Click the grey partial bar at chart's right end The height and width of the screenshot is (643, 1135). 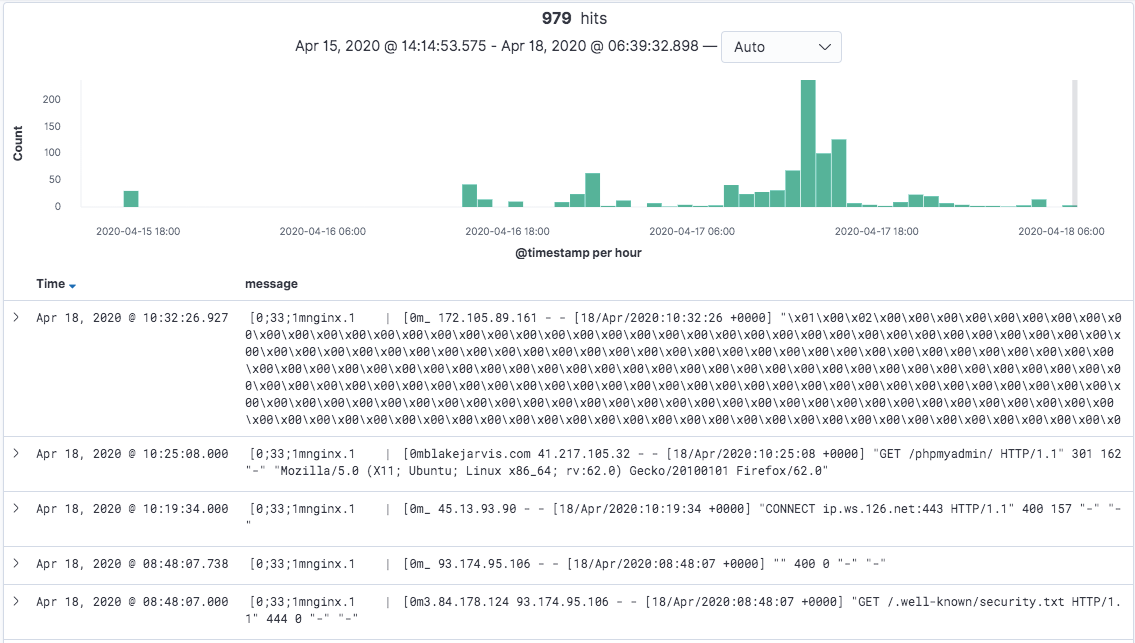pyautogui.click(x=1075, y=143)
